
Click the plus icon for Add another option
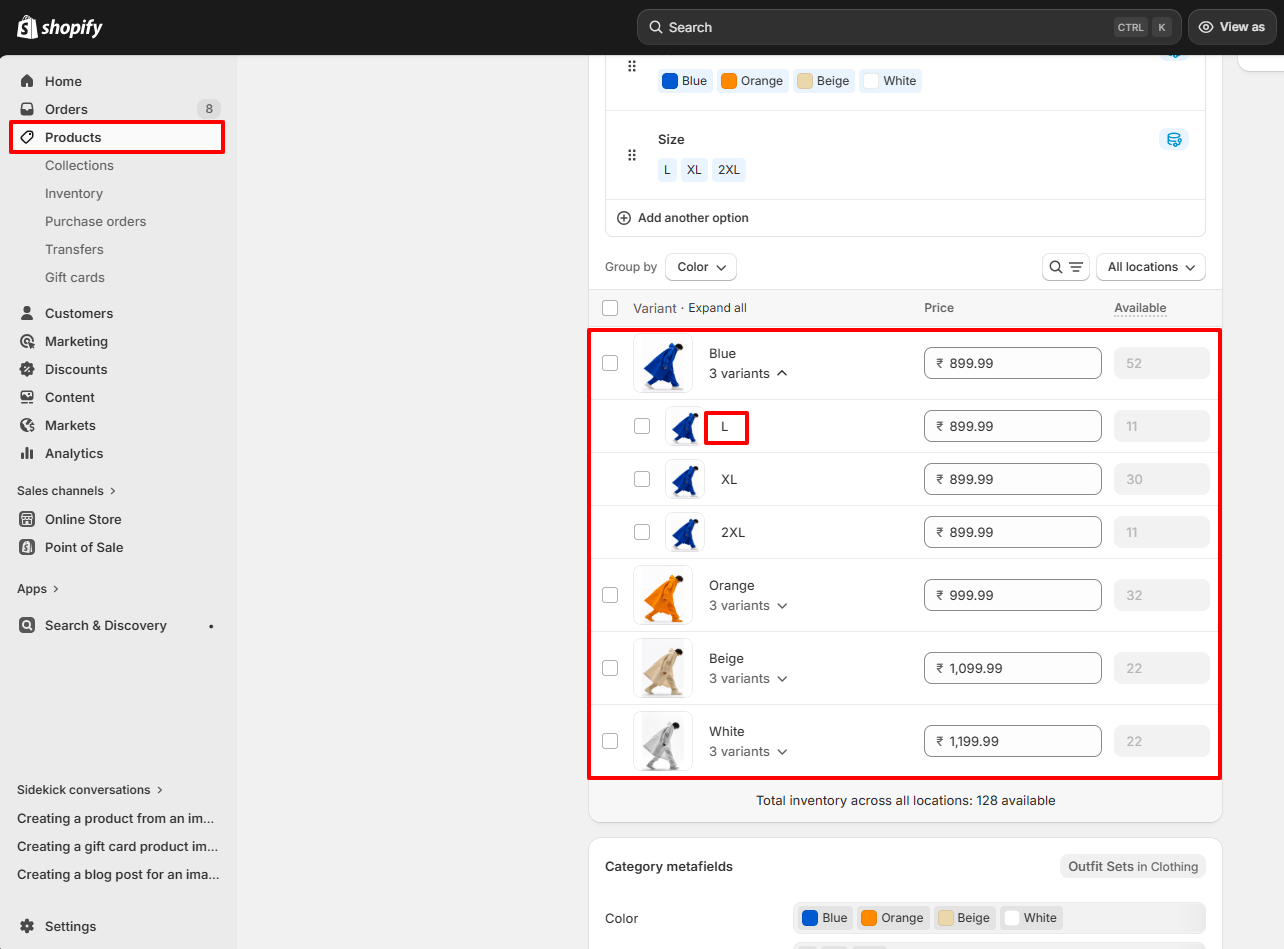pyautogui.click(x=624, y=218)
